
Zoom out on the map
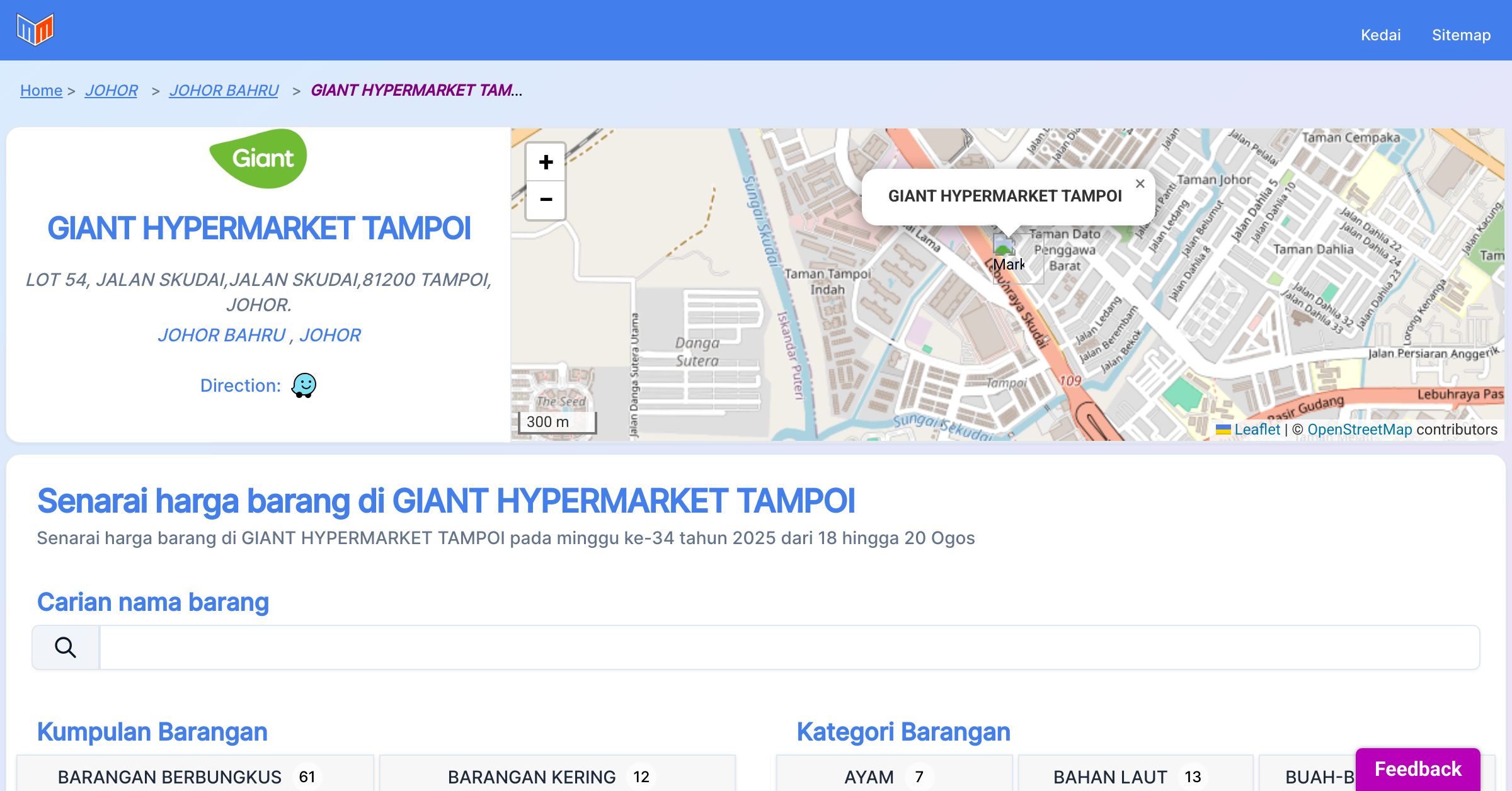pos(546,200)
